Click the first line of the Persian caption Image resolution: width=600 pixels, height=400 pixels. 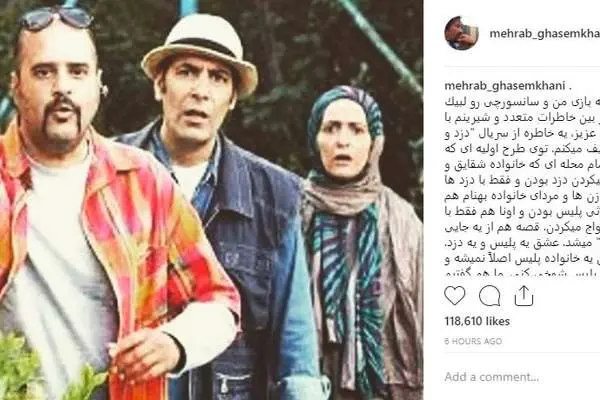(x=522, y=103)
